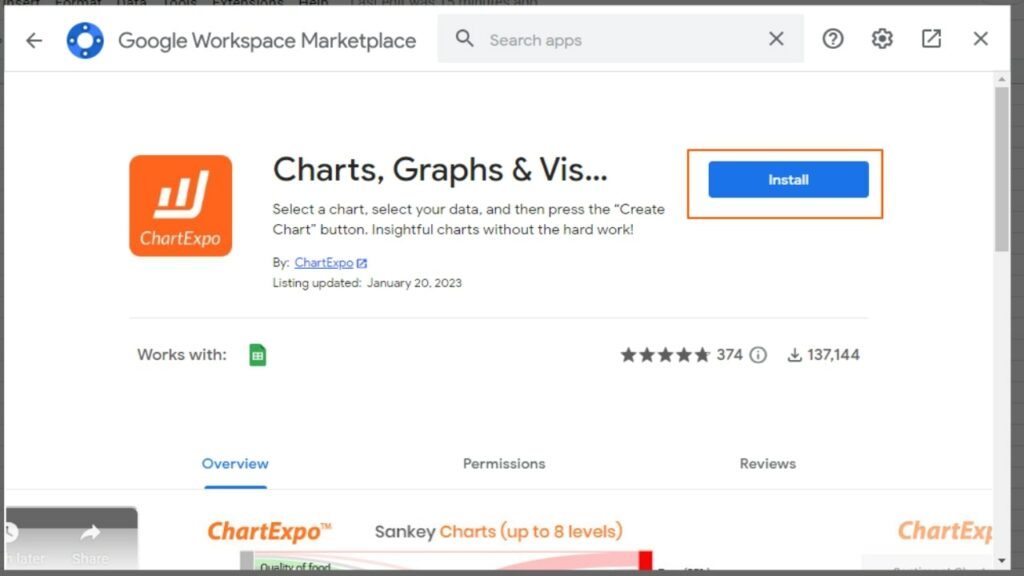
Task: Switch to the Reviews tab
Action: [x=767, y=464]
